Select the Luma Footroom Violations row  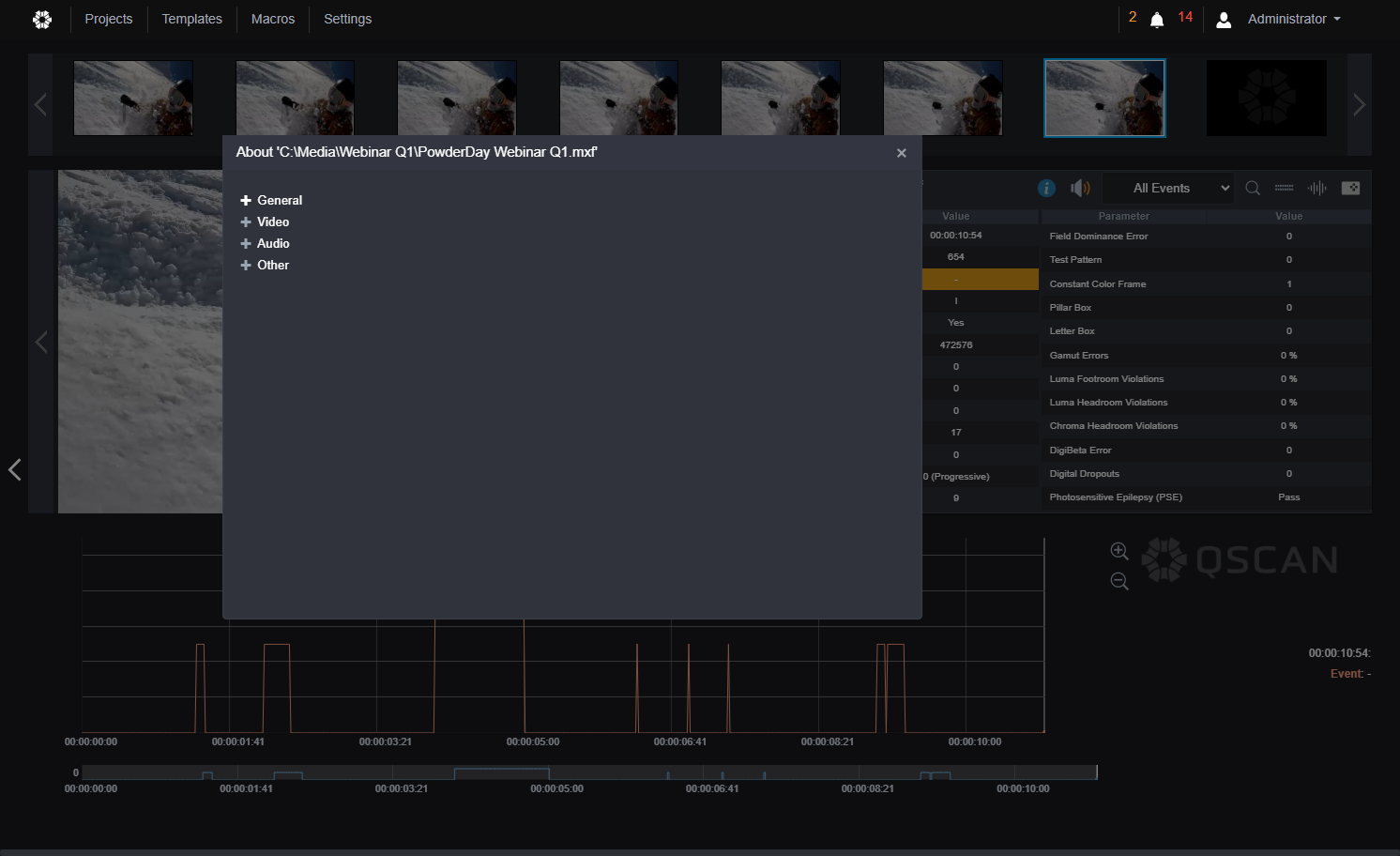click(x=1206, y=378)
